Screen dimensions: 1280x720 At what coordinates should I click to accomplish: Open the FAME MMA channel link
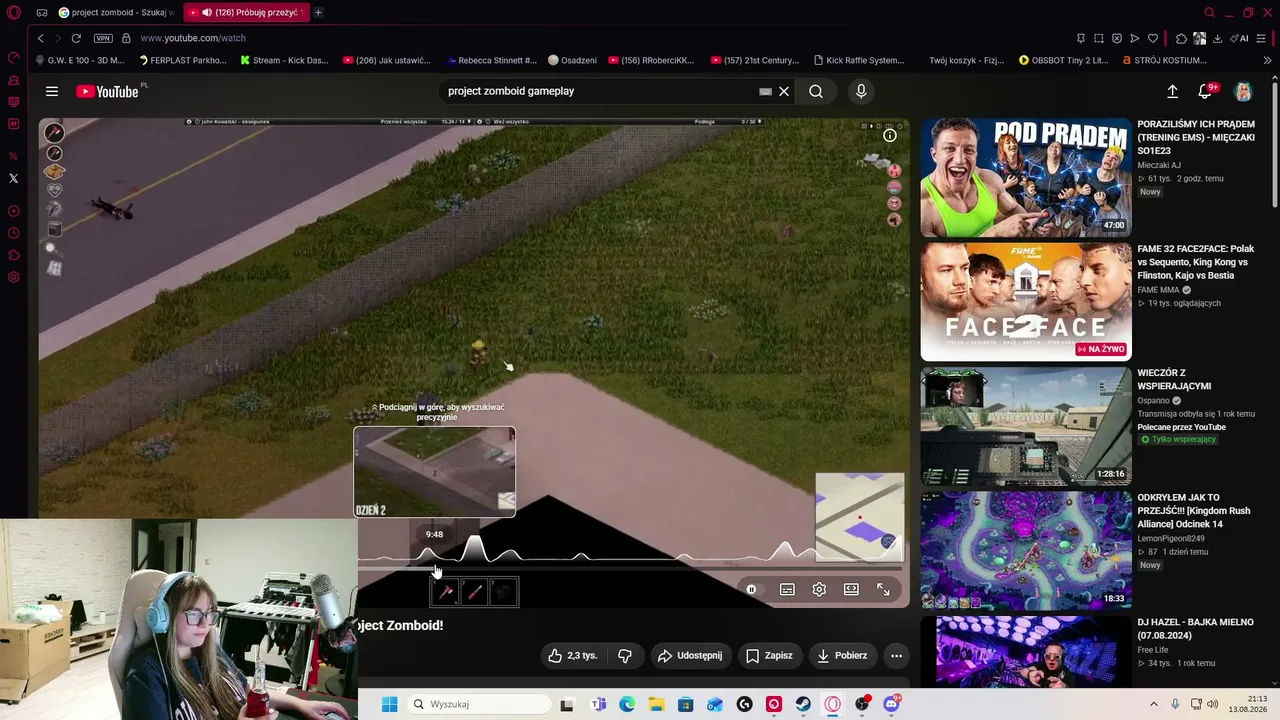pyautogui.click(x=1158, y=290)
